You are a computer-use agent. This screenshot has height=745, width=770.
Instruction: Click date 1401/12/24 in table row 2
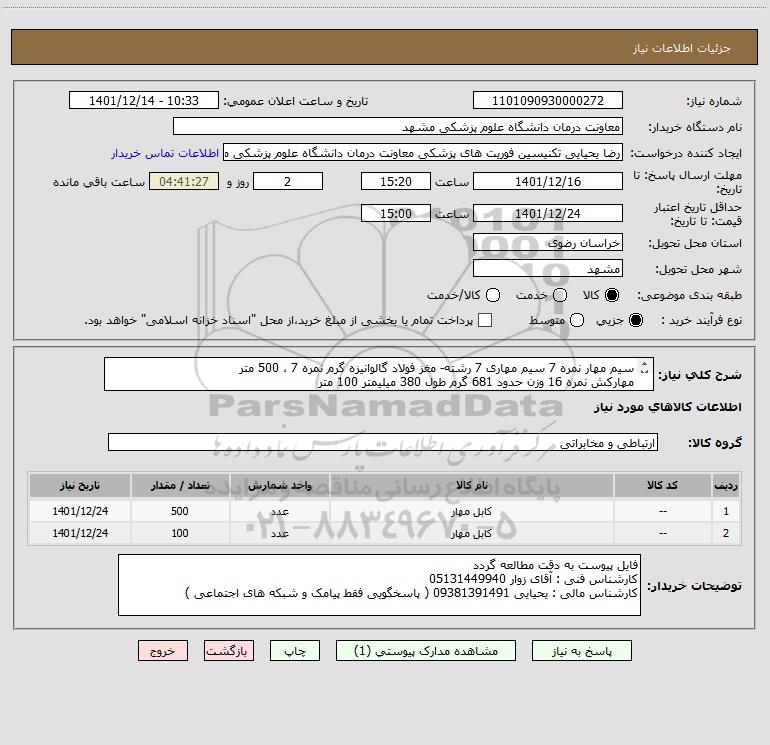[80, 533]
